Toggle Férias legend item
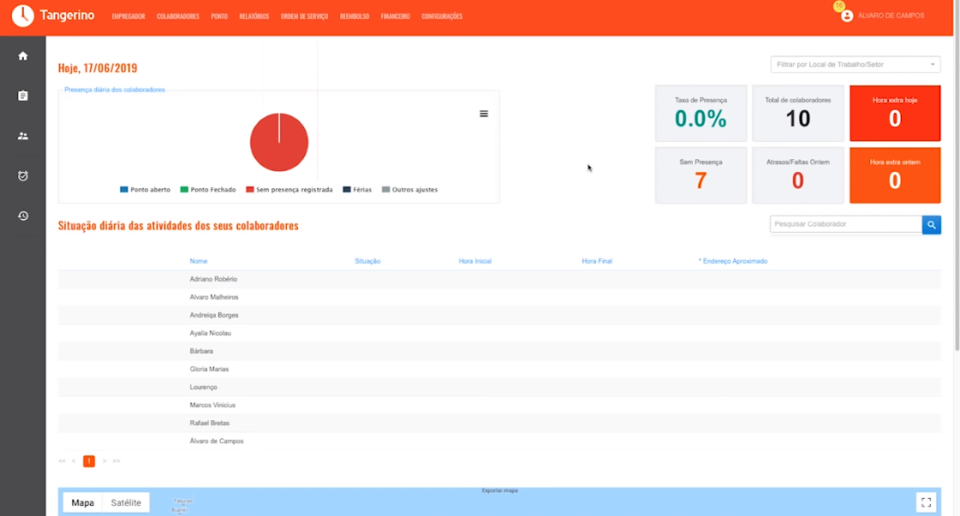 tap(357, 190)
